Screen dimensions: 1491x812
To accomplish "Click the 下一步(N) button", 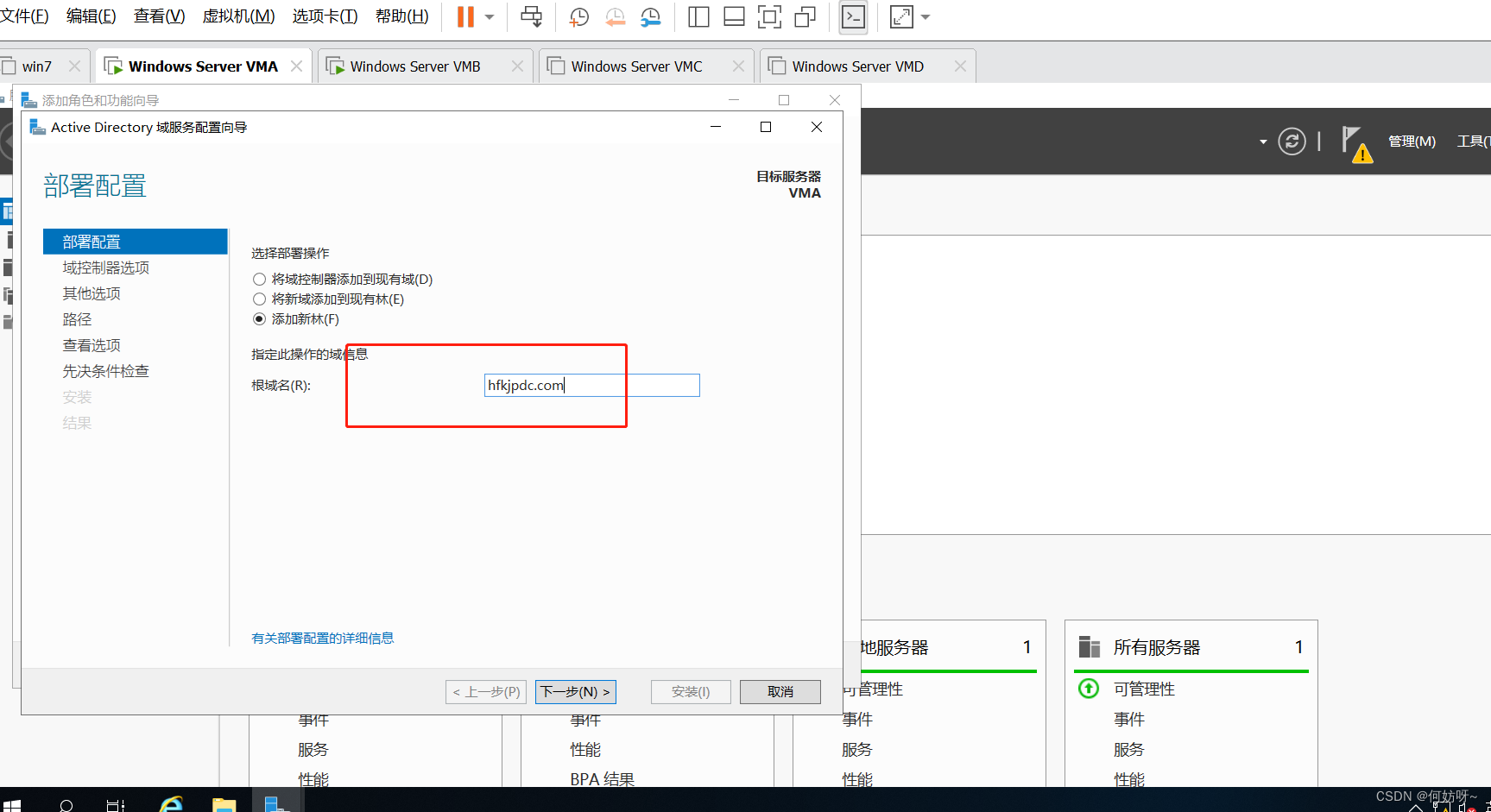I will [x=575, y=692].
